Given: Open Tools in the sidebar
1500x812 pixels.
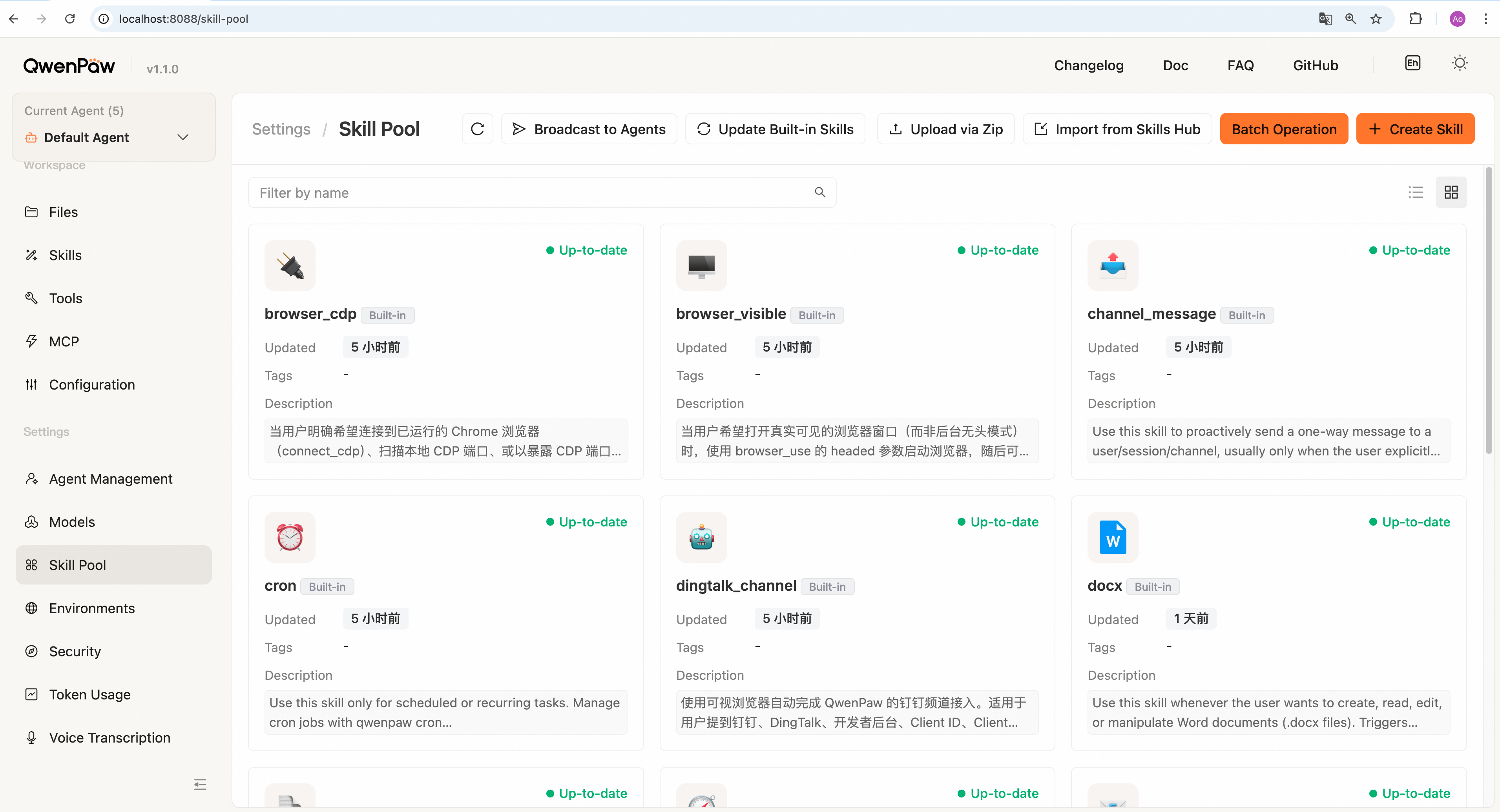Looking at the screenshot, I should [x=113, y=298].
